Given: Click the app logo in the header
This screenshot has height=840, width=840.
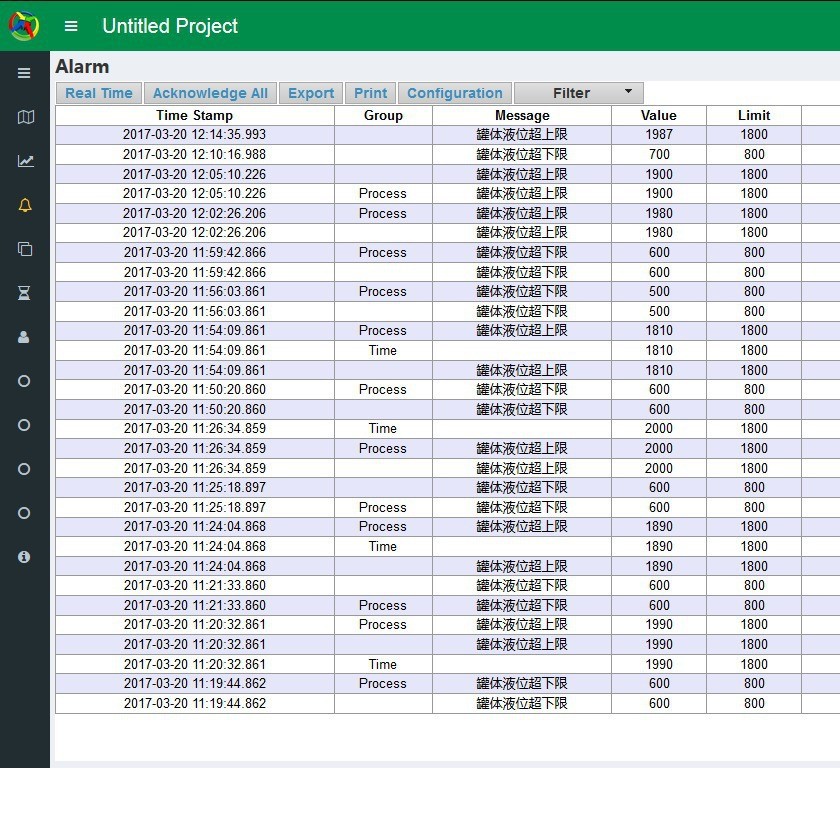Looking at the screenshot, I should (x=24, y=25).
